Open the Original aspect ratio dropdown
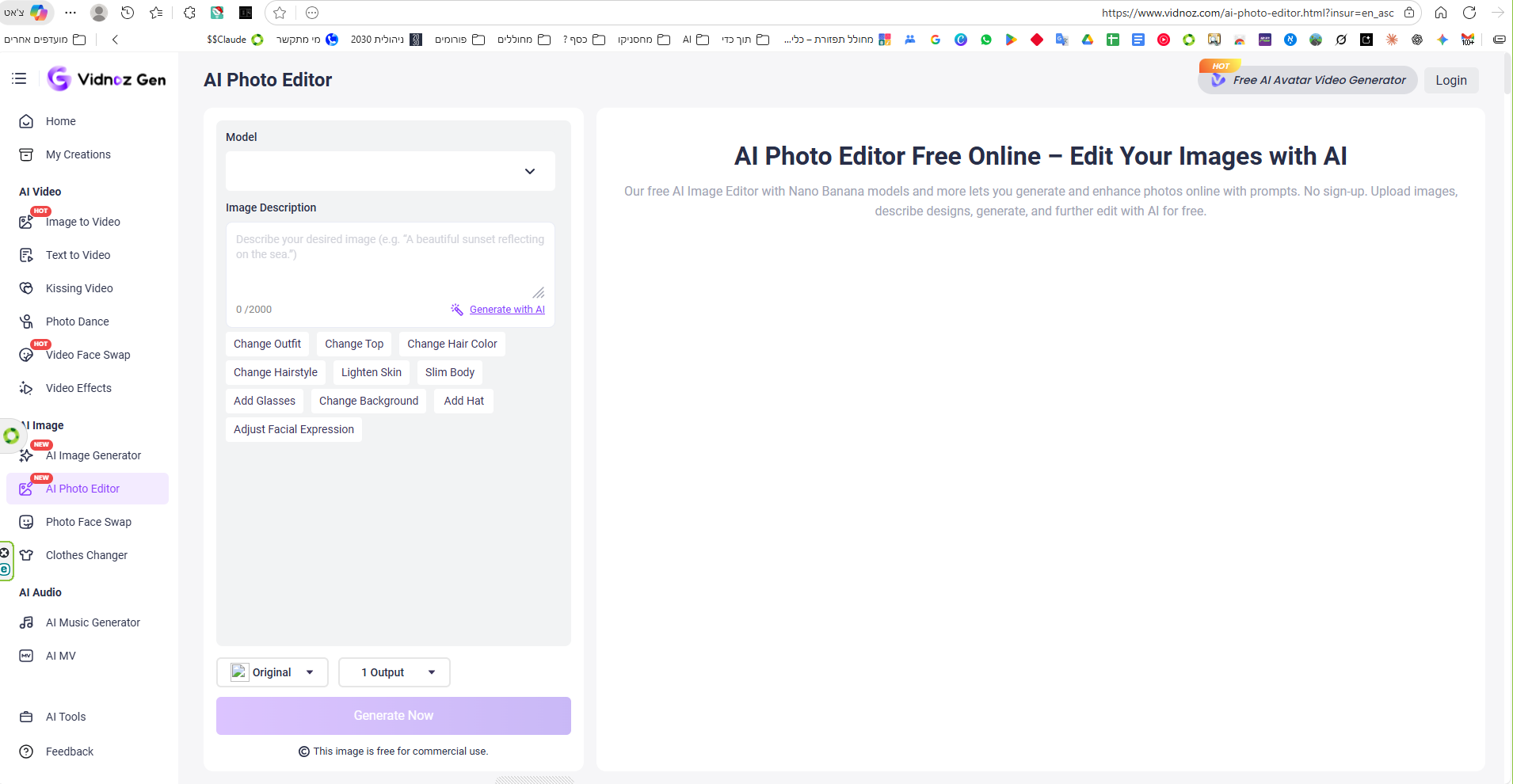 pos(272,672)
